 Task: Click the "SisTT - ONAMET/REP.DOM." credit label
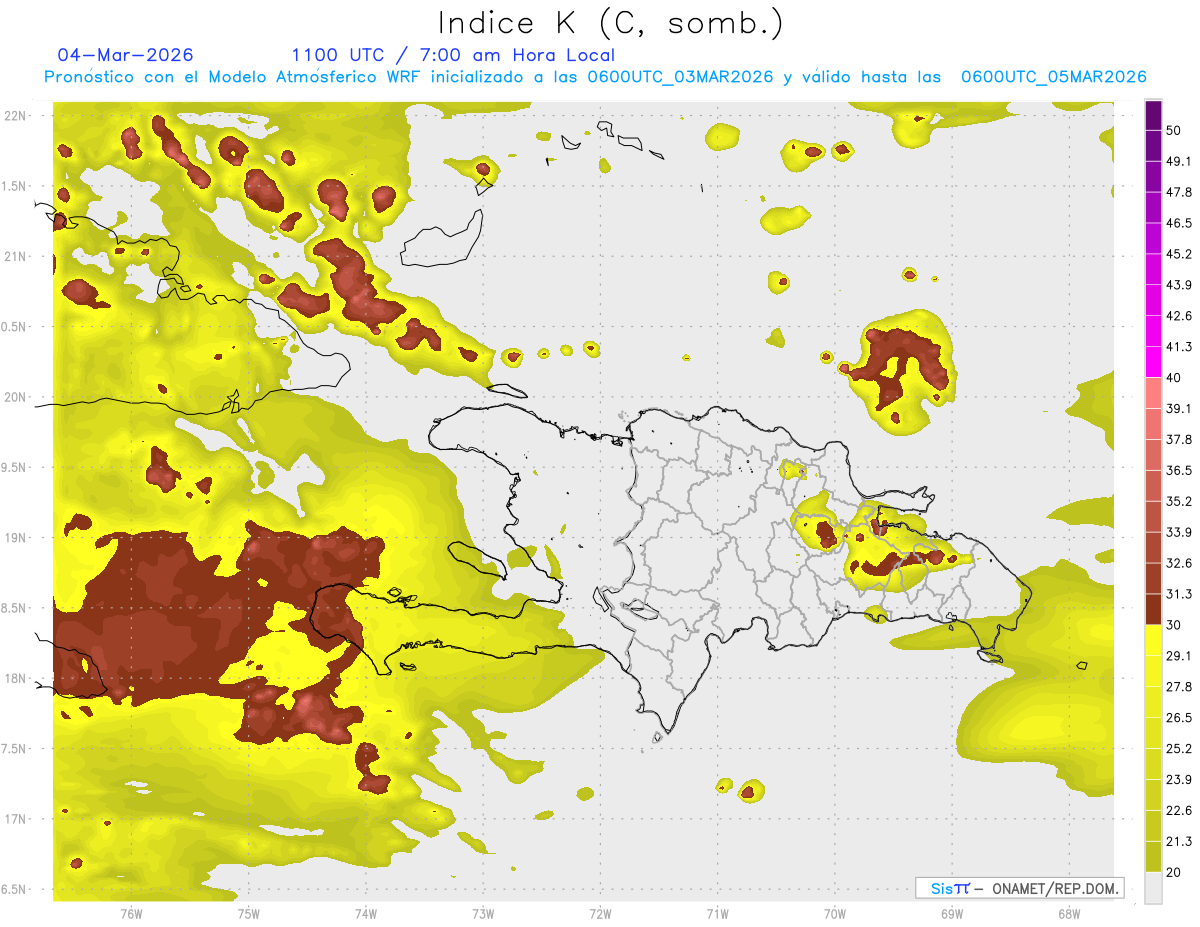[1020, 888]
